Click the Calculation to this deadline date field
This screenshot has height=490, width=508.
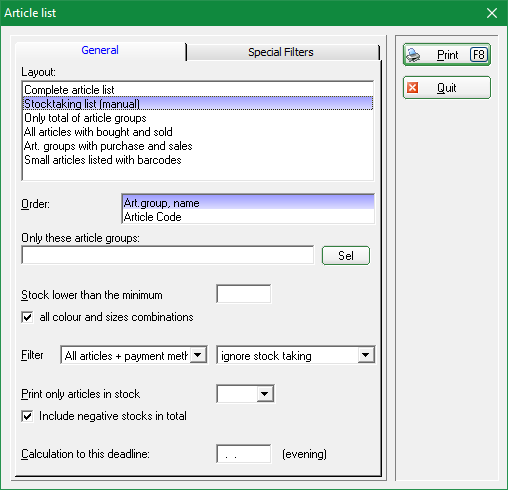coord(244,454)
